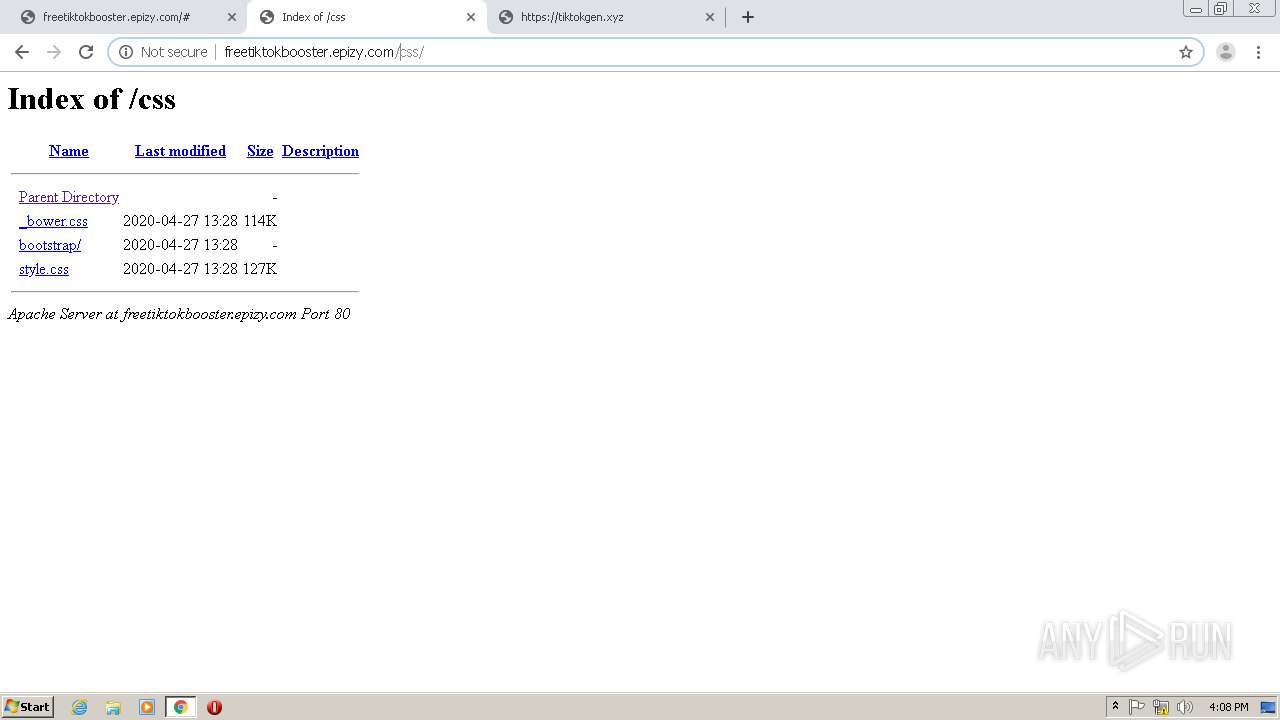Click the 4:08 PM system clock

[1228, 707]
